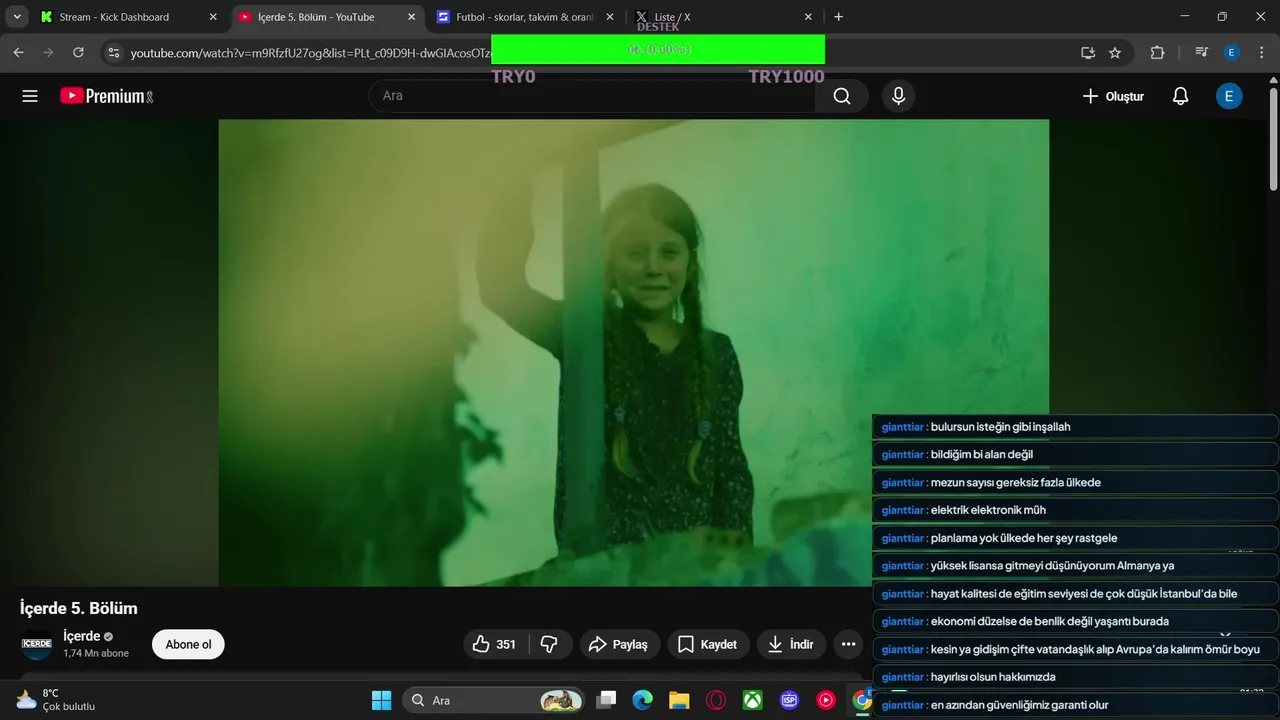This screenshot has width=1280, height=720.
Task: Click the video player frame
Action: (634, 352)
